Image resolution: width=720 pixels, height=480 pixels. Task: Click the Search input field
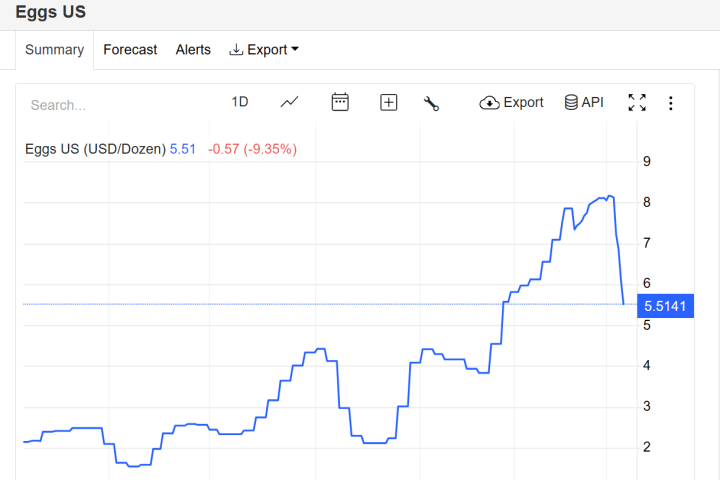coord(110,104)
